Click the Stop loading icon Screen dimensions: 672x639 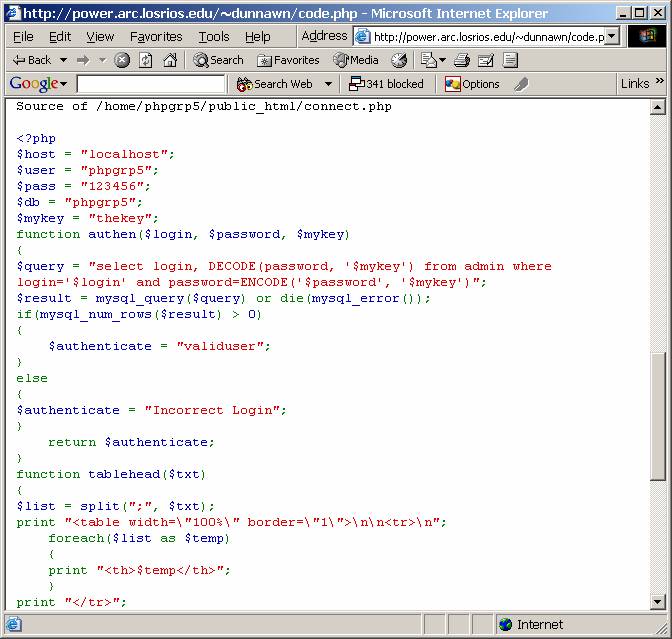tap(122, 60)
